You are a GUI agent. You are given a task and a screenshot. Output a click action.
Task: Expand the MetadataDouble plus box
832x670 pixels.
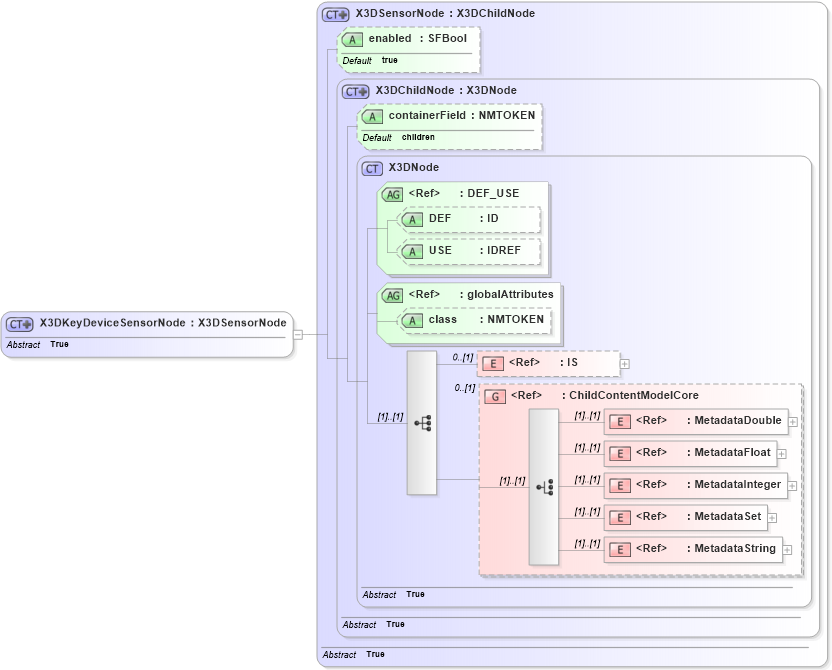(x=793, y=422)
